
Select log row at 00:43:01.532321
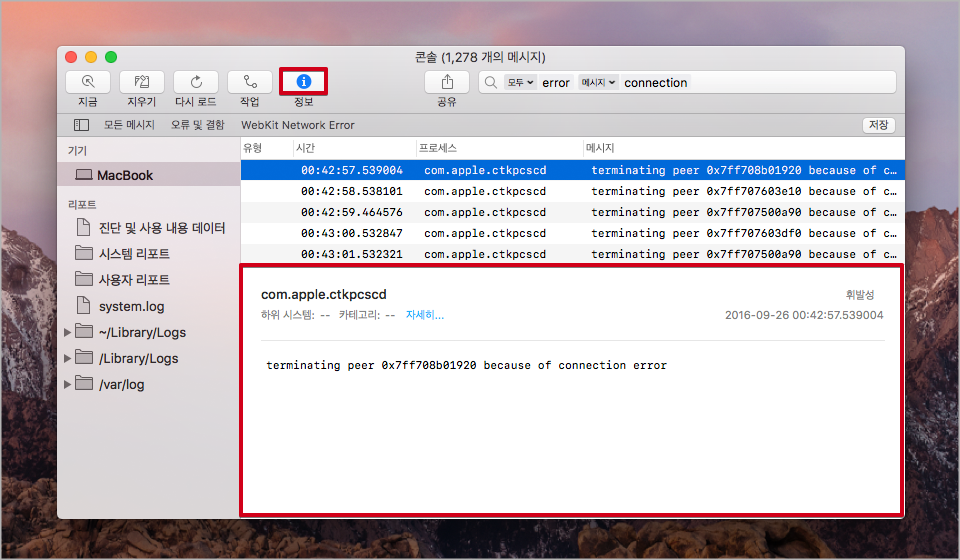tap(572, 254)
